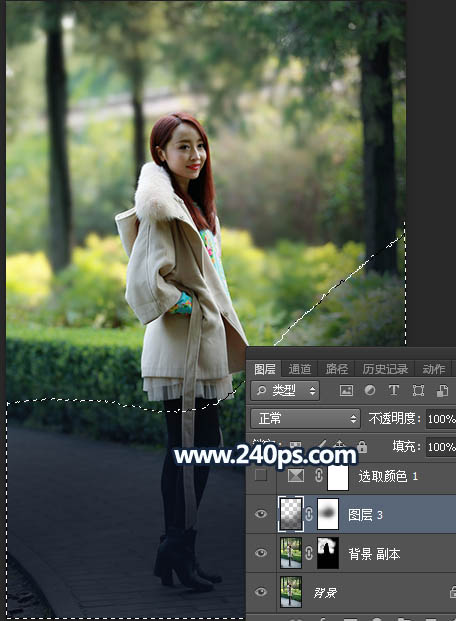Toggle visibility of 背景 layer
This screenshot has height=621, width=456.
point(261,592)
